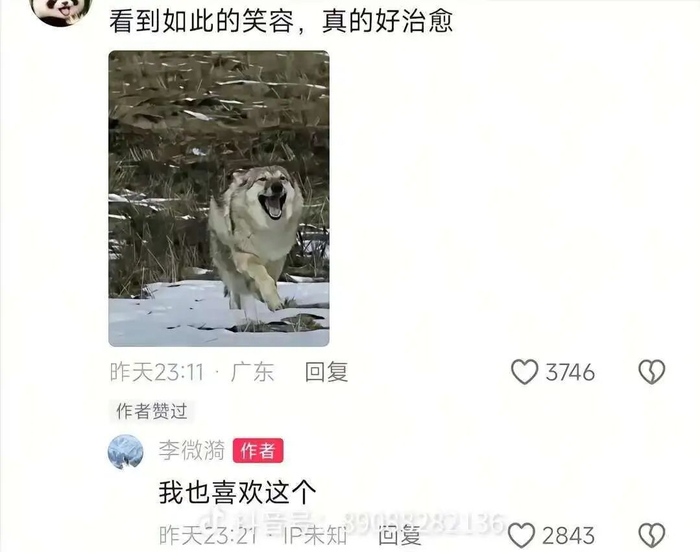Screen dimensions: 700x552
Task: Tap the broken heart next to 2843
Action: tap(652, 535)
